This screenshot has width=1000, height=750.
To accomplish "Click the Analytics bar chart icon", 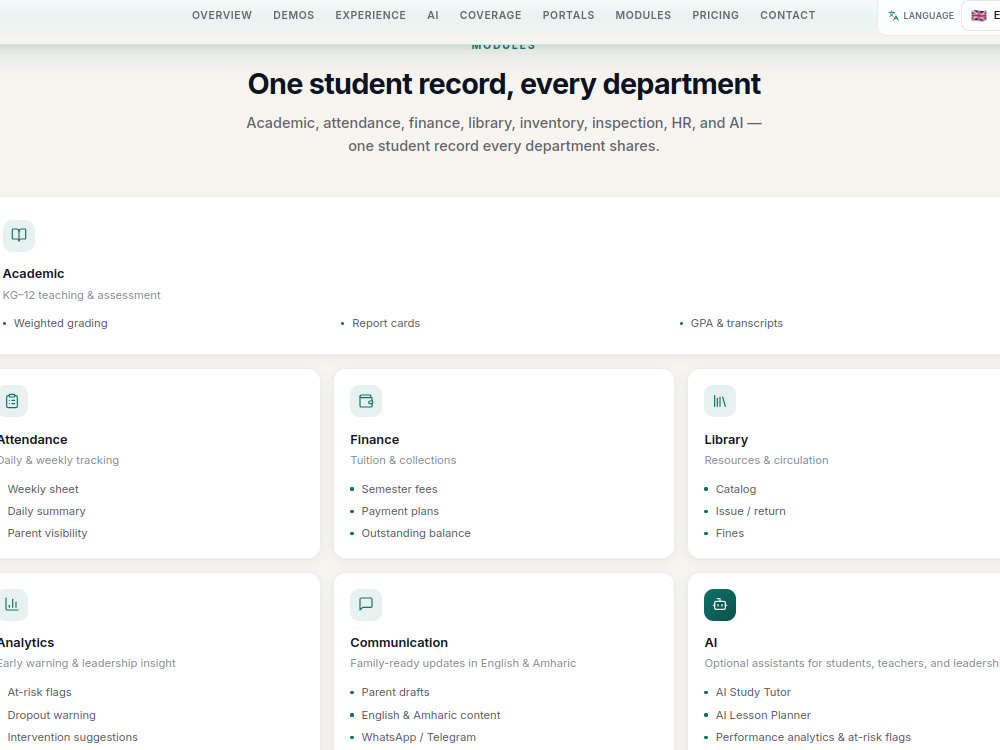I will pyautogui.click(x=12, y=605).
